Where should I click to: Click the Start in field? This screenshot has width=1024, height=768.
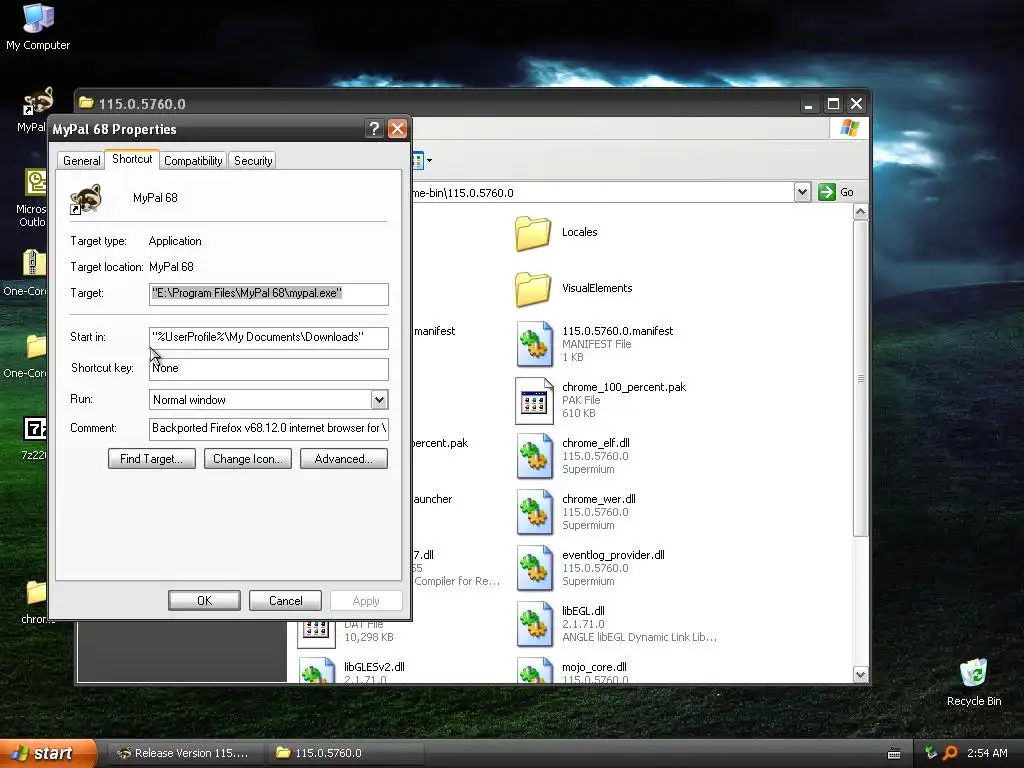click(268, 338)
